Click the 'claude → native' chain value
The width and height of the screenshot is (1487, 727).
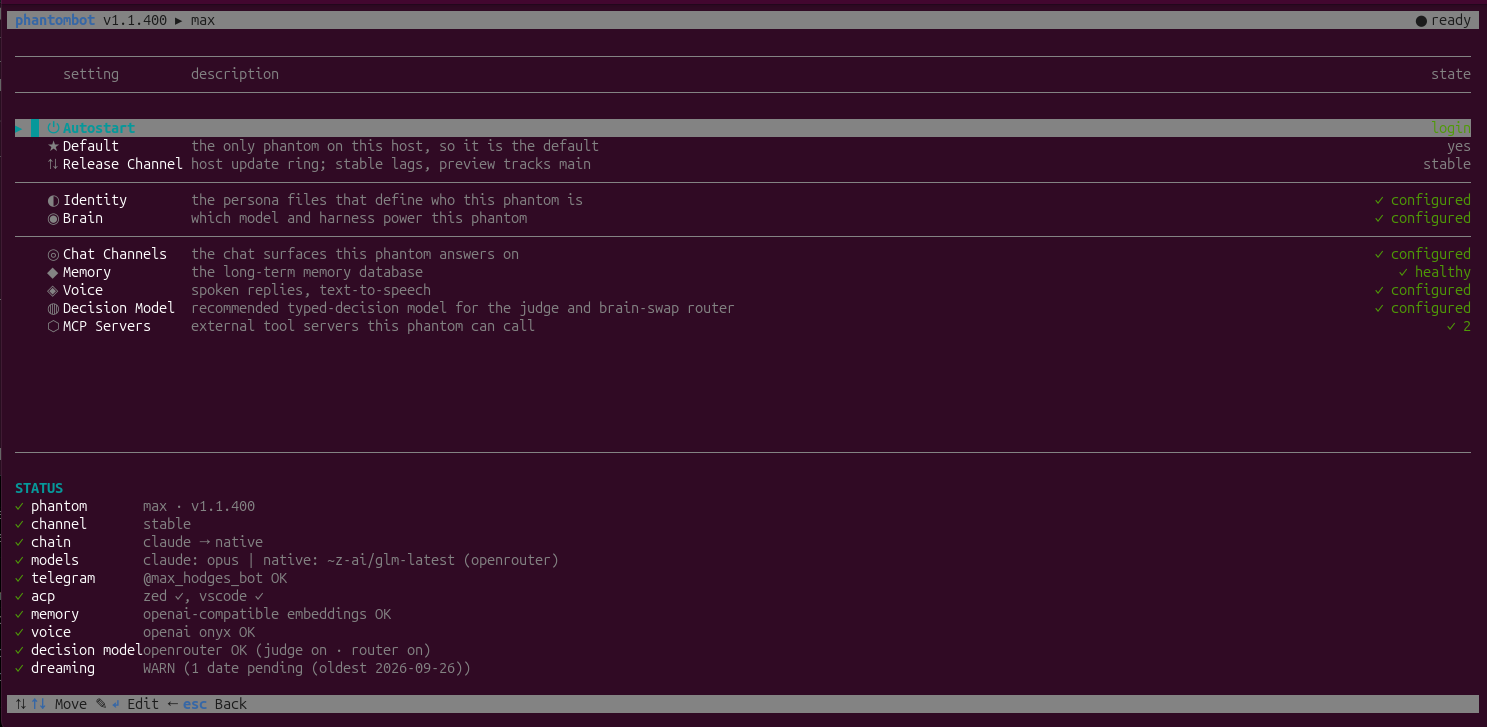pyautogui.click(x=203, y=542)
